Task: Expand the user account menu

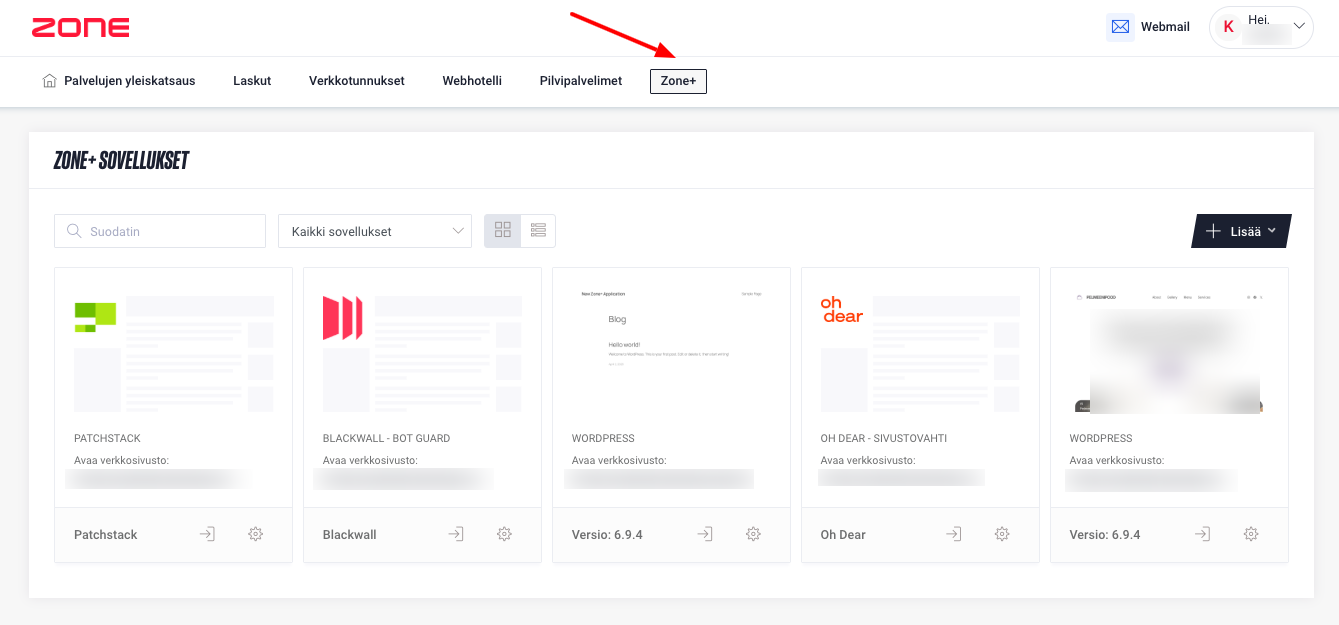Action: tap(1262, 27)
